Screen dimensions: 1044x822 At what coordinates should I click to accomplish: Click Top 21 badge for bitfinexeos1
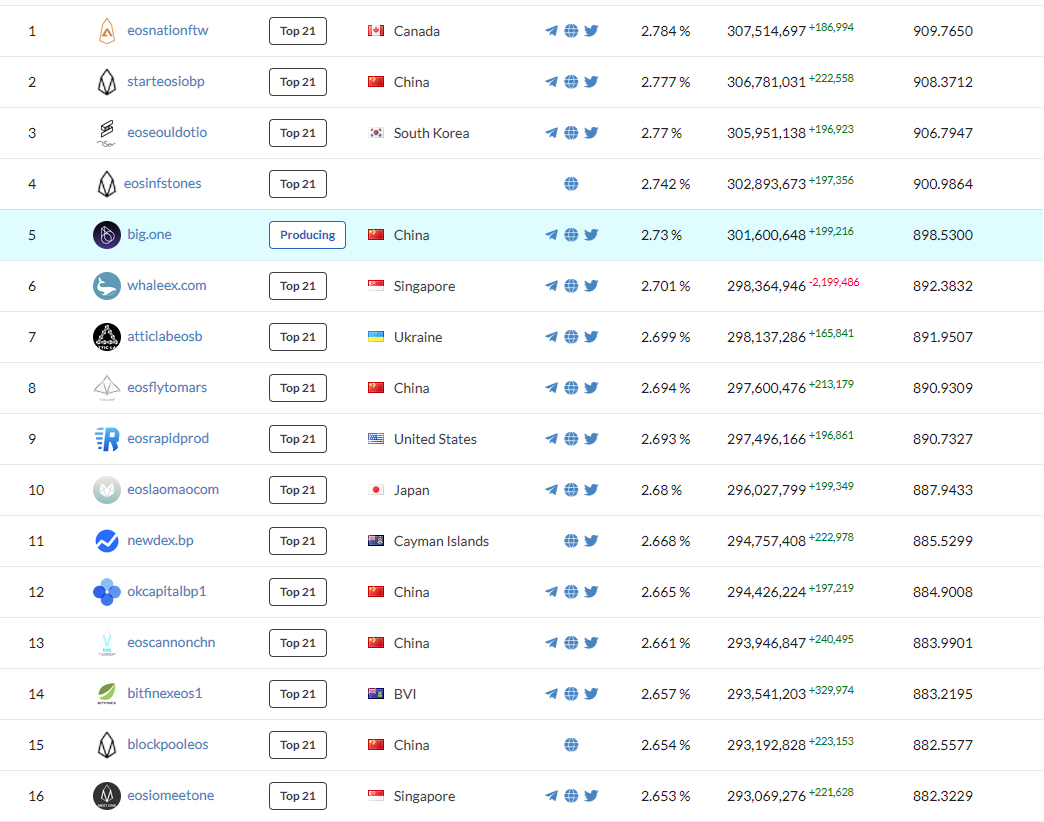coord(298,694)
